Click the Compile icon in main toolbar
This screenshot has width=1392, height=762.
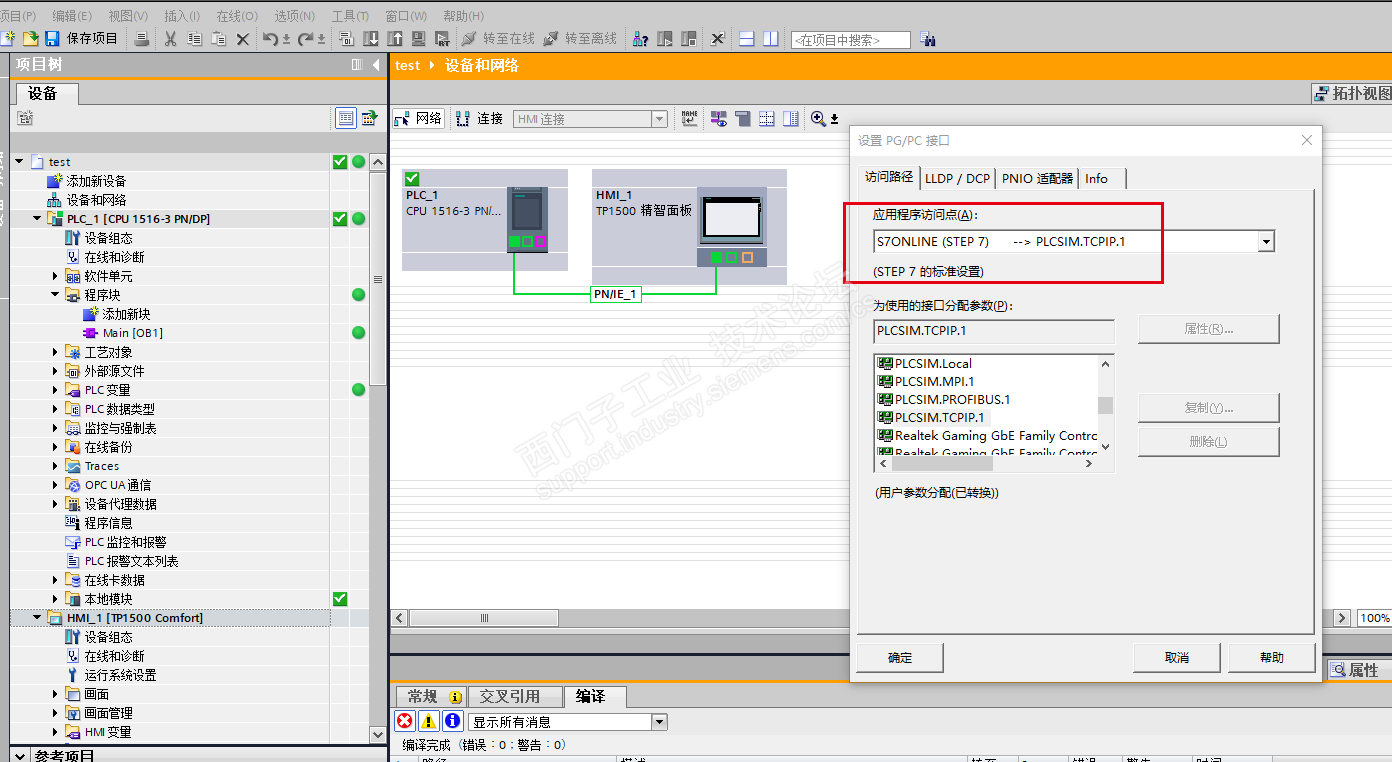point(346,39)
